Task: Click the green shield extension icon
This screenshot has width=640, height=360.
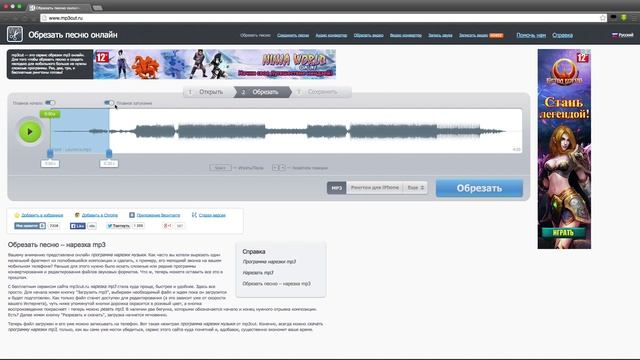Action: pos(624,18)
